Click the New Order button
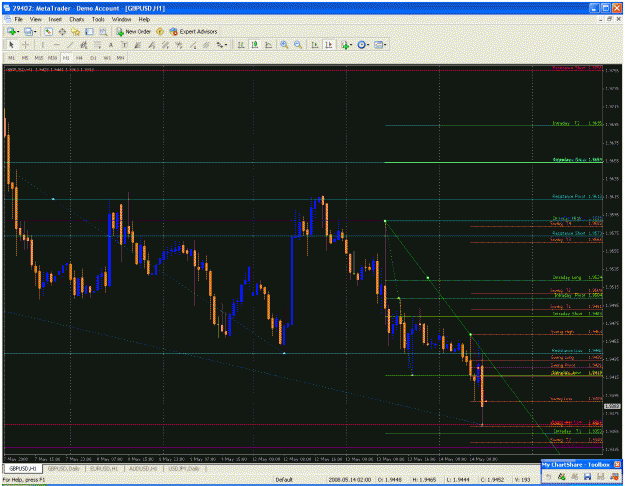 pos(134,31)
